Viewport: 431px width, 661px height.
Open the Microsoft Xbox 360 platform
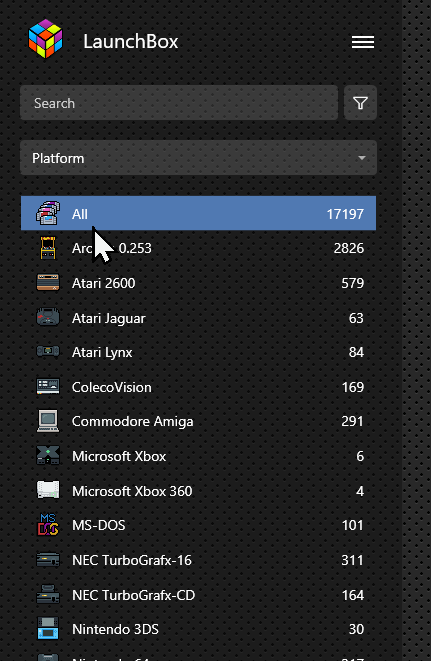(x=198, y=491)
